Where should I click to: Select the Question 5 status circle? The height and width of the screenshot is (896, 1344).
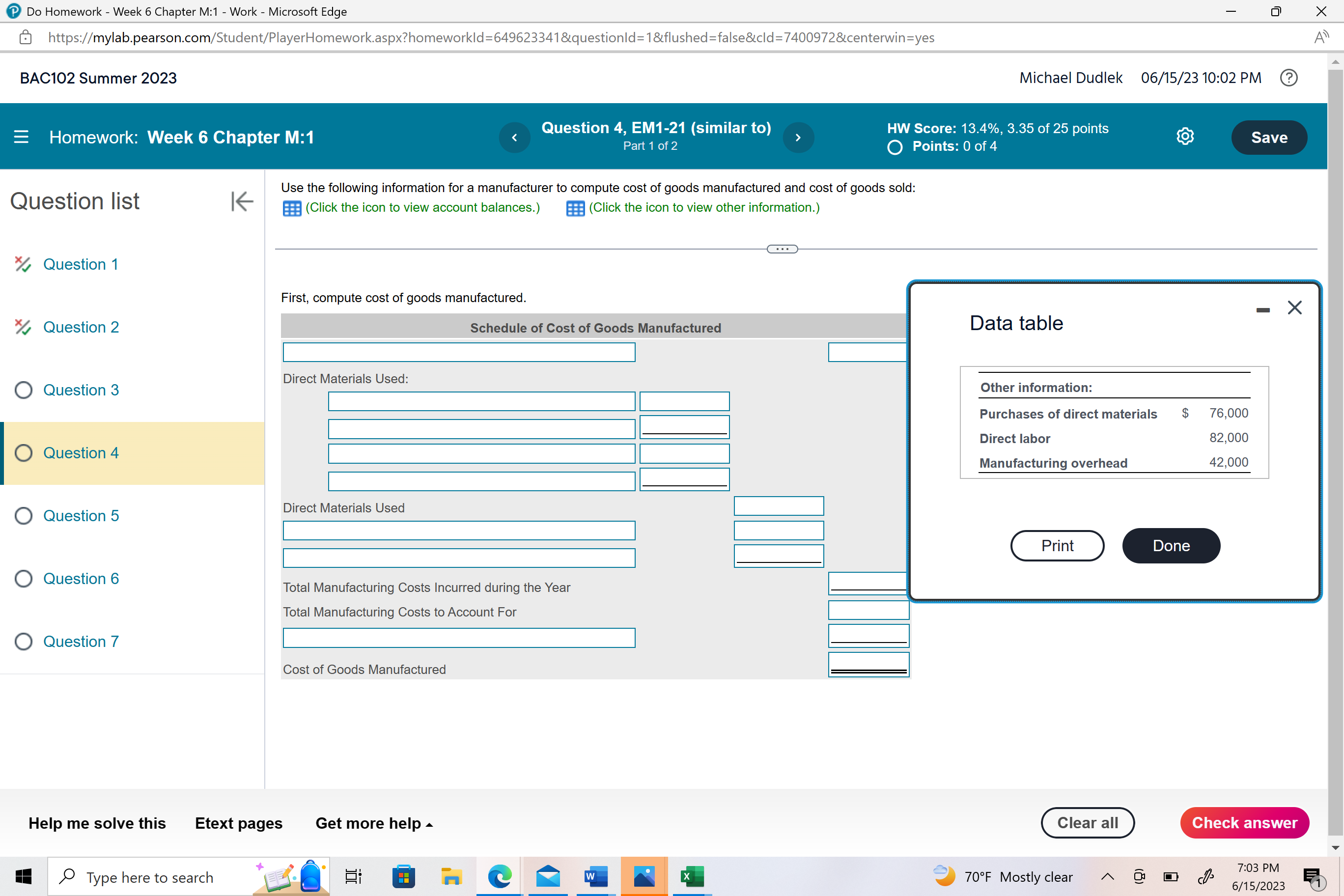coord(24,515)
